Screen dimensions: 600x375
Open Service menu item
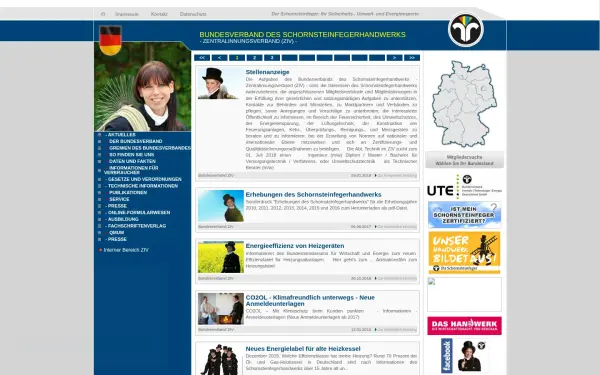point(119,199)
